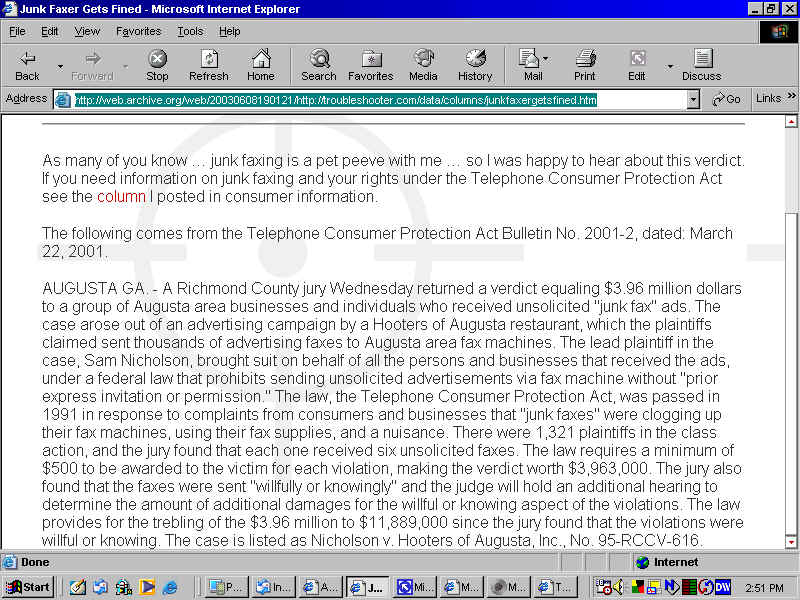This screenshot has width=800, height=600.
Task: Open the Search pane from toolbar
Action: click(319, 65)
